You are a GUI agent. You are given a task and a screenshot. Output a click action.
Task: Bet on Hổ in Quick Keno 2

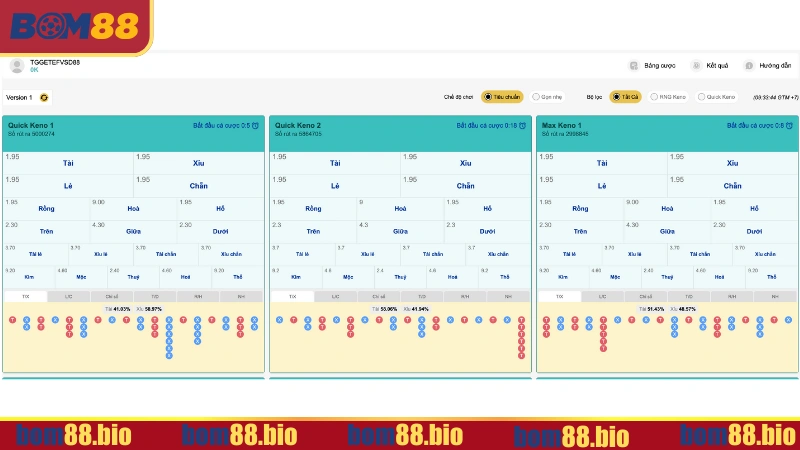pos(487,209)
